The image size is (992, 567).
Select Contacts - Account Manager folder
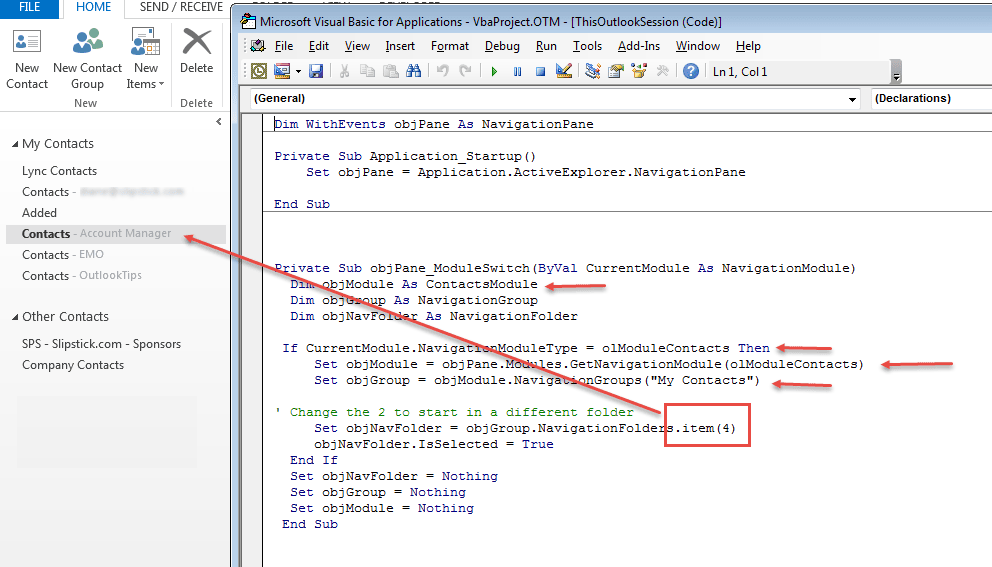pos(116,234)
